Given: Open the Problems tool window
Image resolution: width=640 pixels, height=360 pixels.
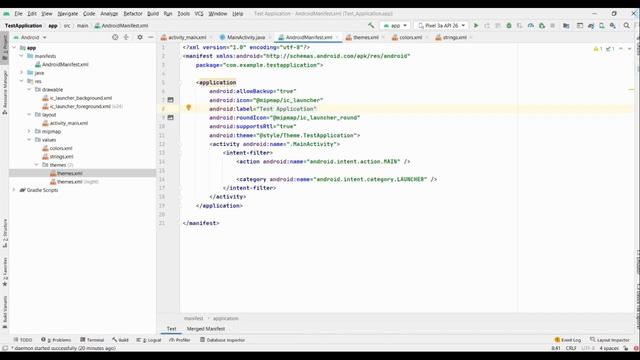Looking at the screenshot, I should point(56,340).
